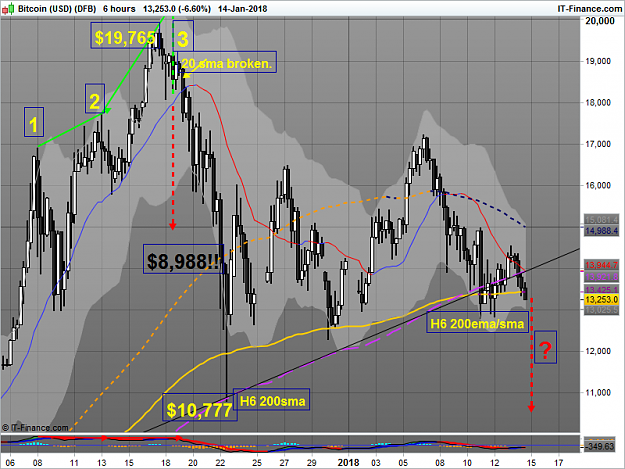Select the '$10,777' low price label
This screenshot has width=625, height=469.
[200, 407]
